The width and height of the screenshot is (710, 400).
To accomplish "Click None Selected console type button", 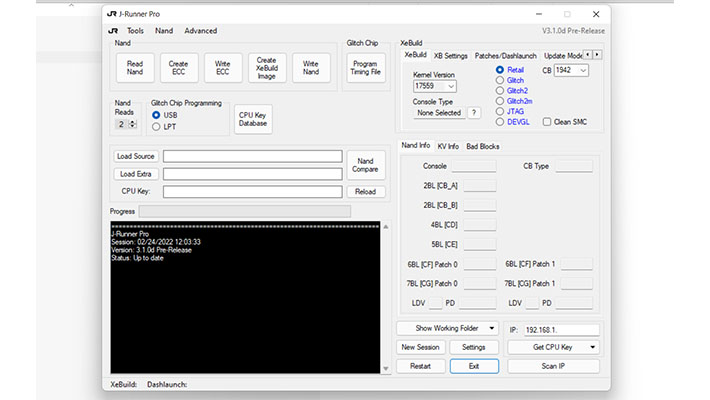I will click(439, 113).
